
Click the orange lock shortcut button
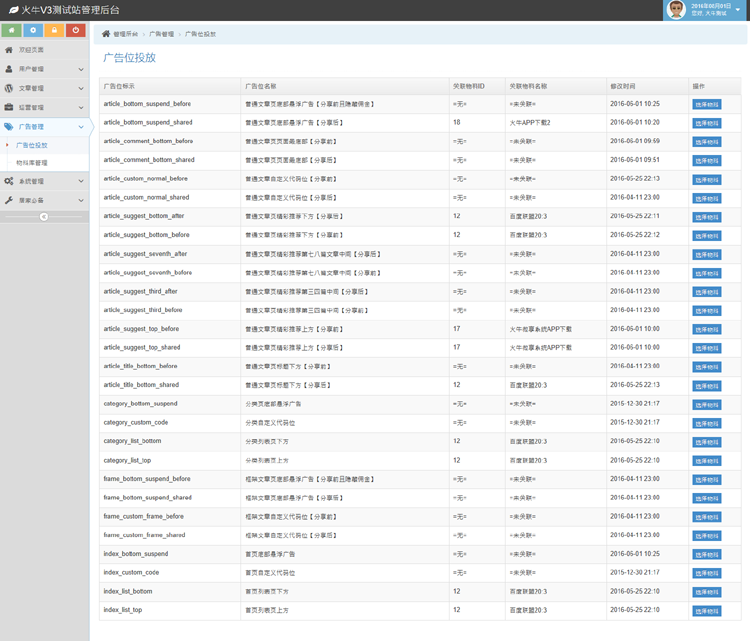(55, 31)
